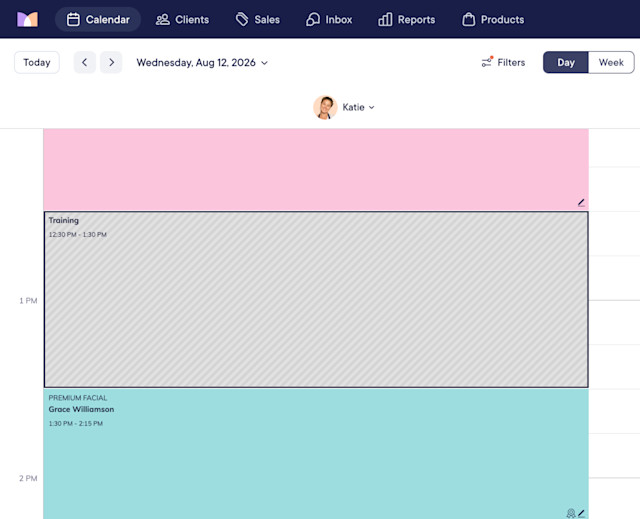
Task: Click the badge icon on Grace Williamson's appointment
Action: tap(571, 513)
